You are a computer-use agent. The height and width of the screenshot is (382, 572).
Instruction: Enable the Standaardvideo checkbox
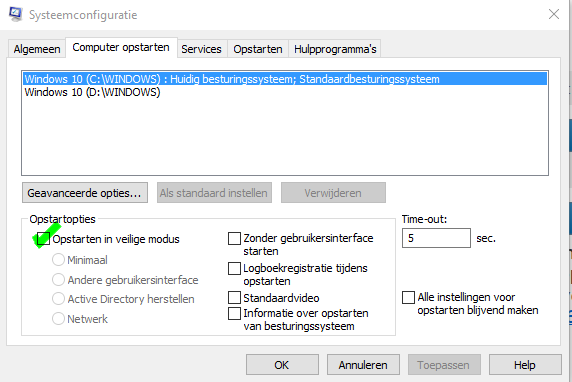click(x=234, y=297)
